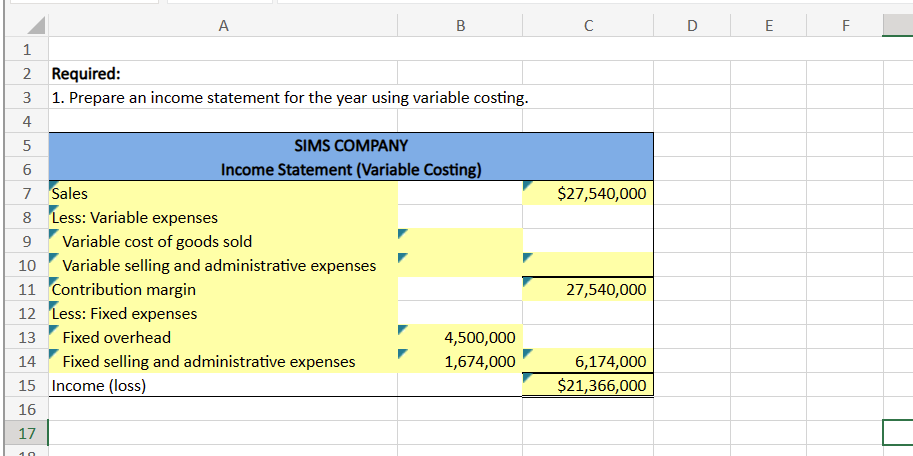Select column B header
This screenshot has height=456, width=913.
click(460, 25)
